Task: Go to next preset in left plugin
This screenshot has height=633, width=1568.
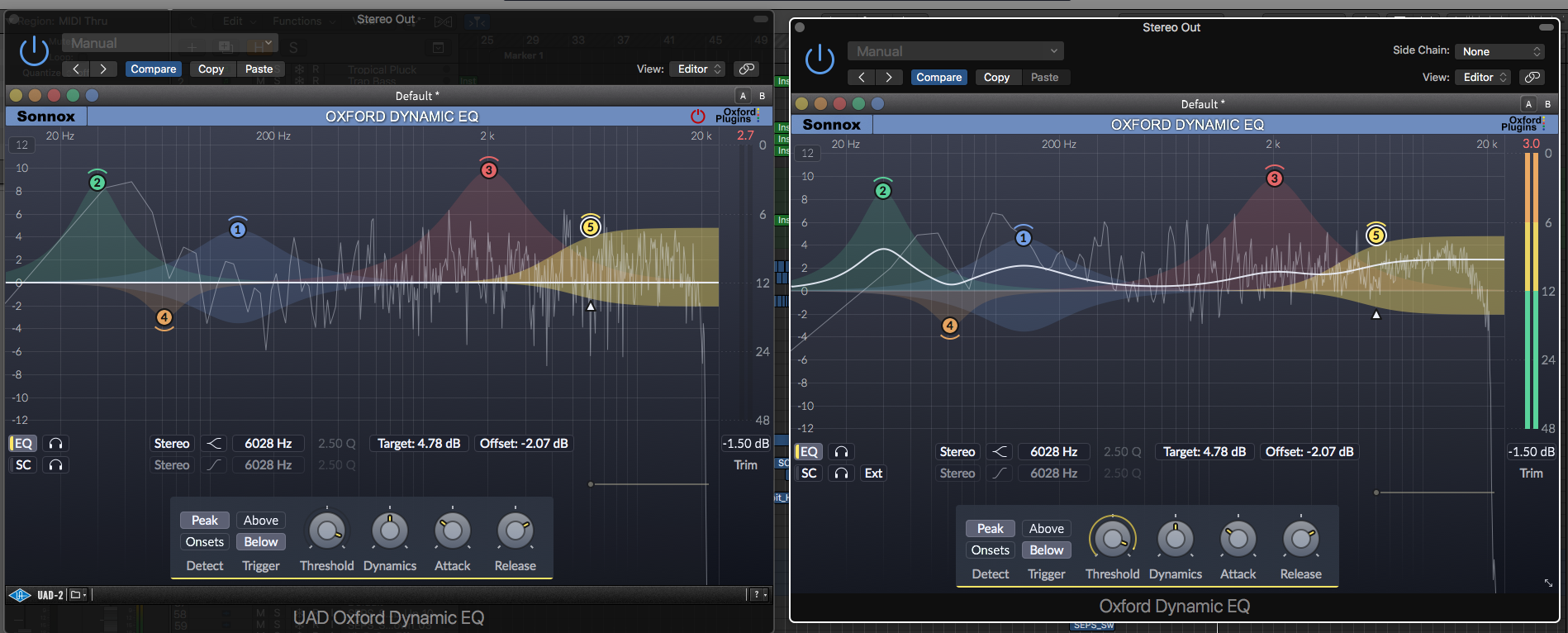Action: pos(102,69)
